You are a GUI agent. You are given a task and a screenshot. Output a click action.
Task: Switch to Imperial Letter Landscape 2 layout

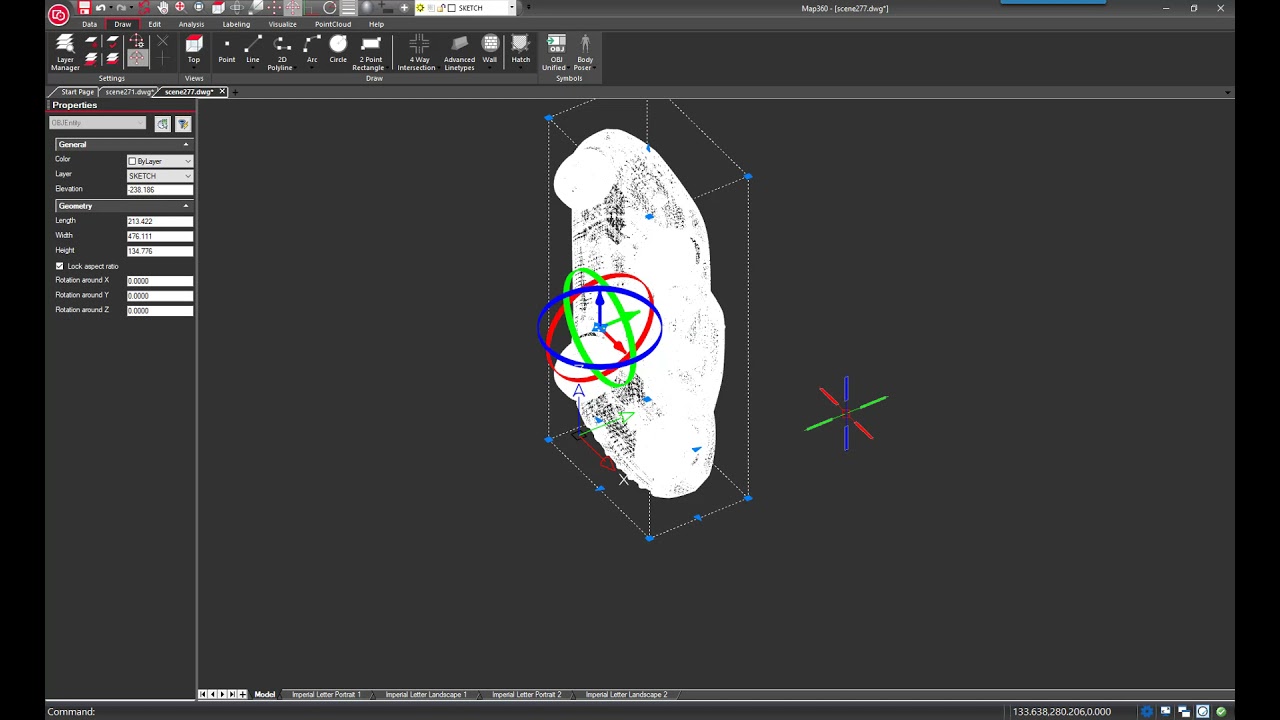click(x=626, y=694)
